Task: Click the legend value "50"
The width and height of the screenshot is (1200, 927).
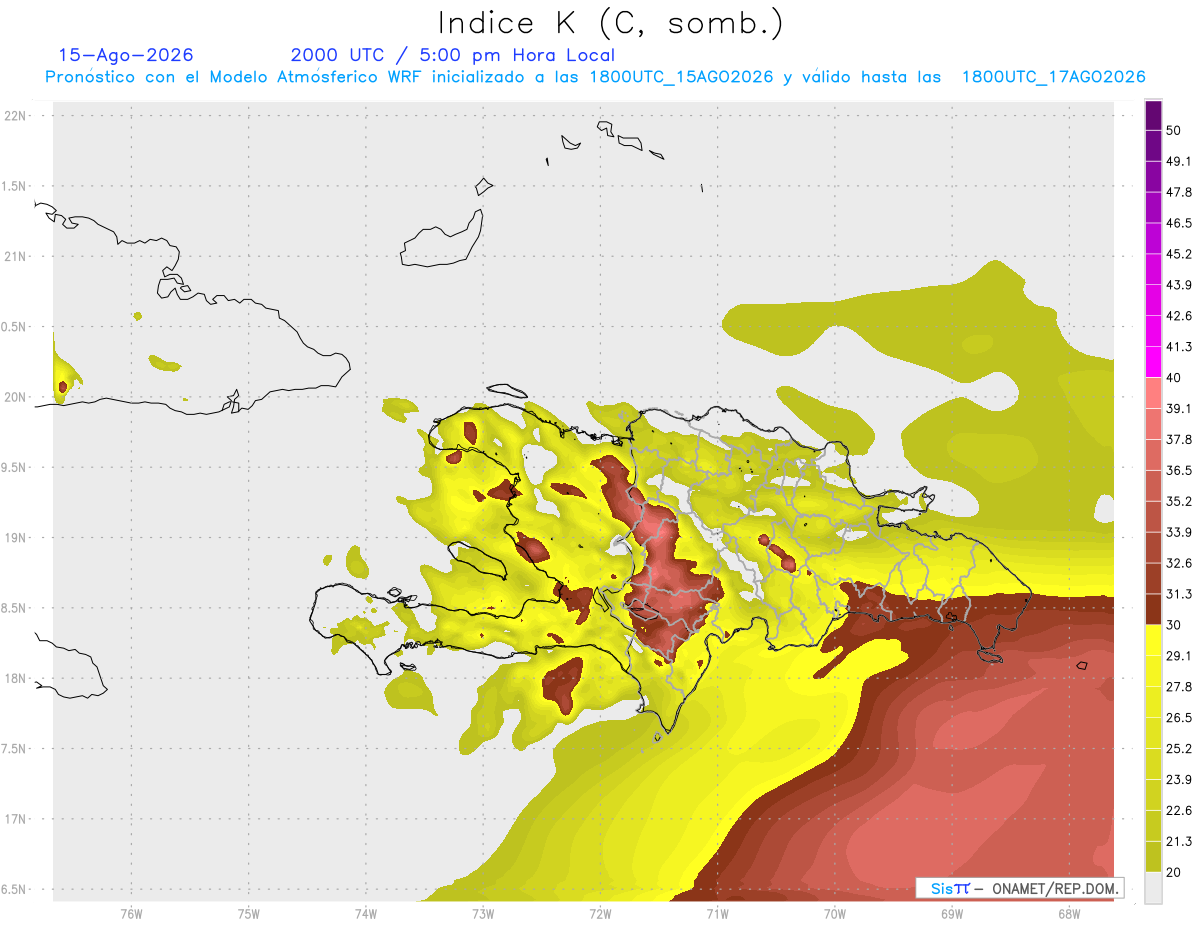Action: 1174,131
